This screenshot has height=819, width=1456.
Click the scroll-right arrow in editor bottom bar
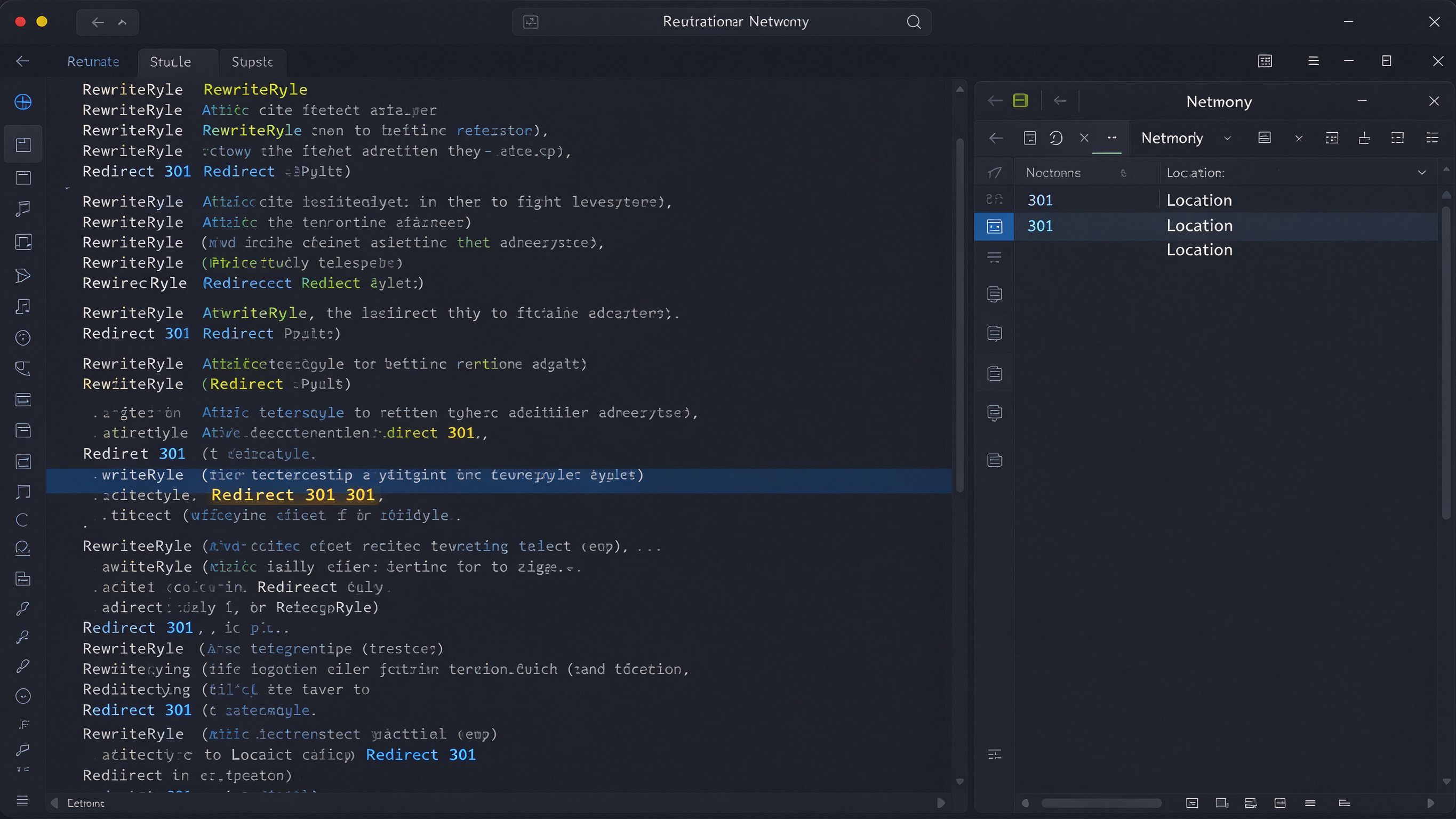tap(940, 803)
